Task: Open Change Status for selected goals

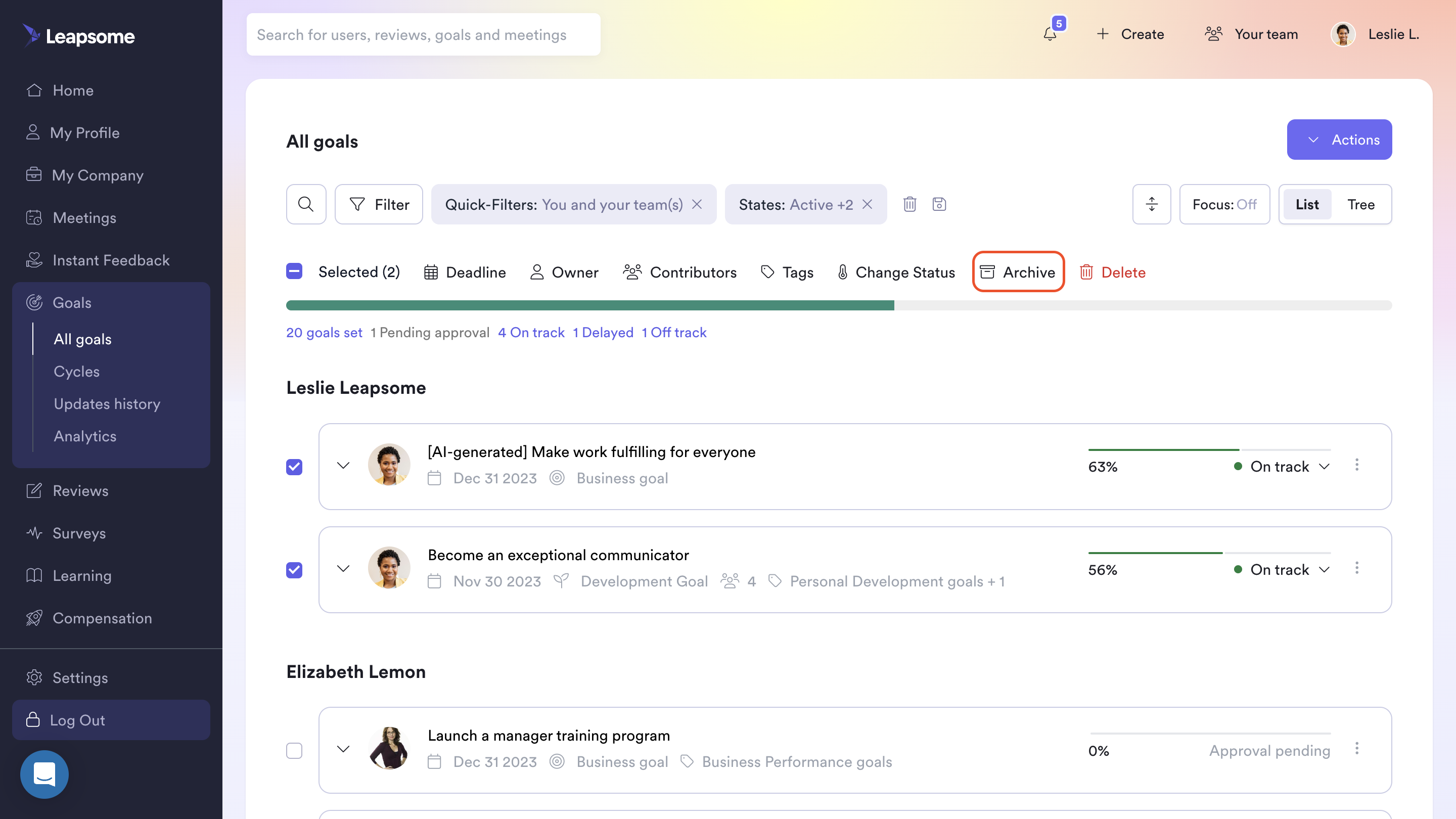Action: [895, 272]
